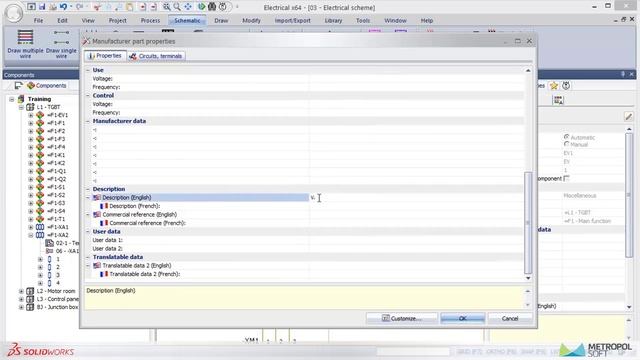Toggle the component checkbox in right panel

(566, 178)
